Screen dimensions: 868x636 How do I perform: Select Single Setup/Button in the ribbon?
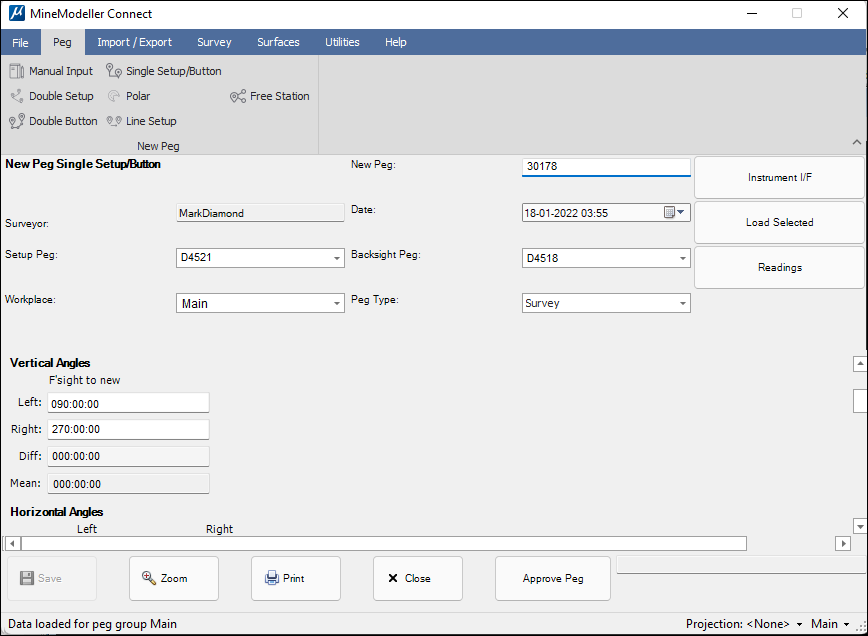(x=164, y=71)
